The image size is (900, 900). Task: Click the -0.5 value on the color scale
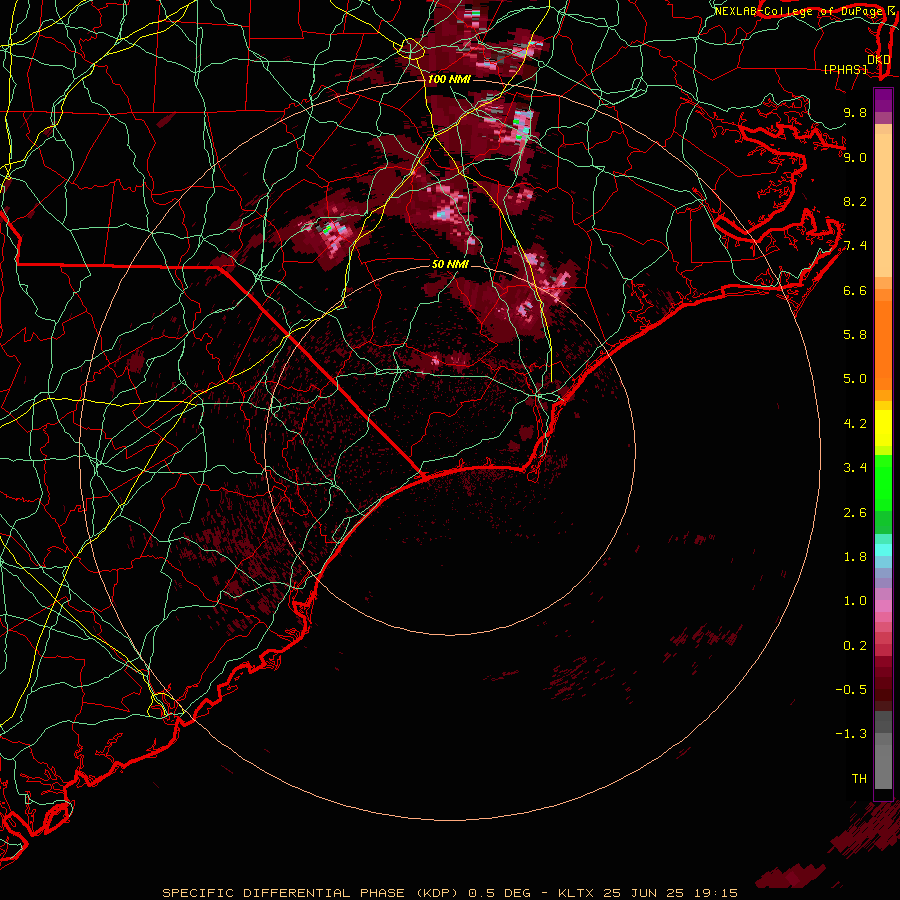pos(851,690)
